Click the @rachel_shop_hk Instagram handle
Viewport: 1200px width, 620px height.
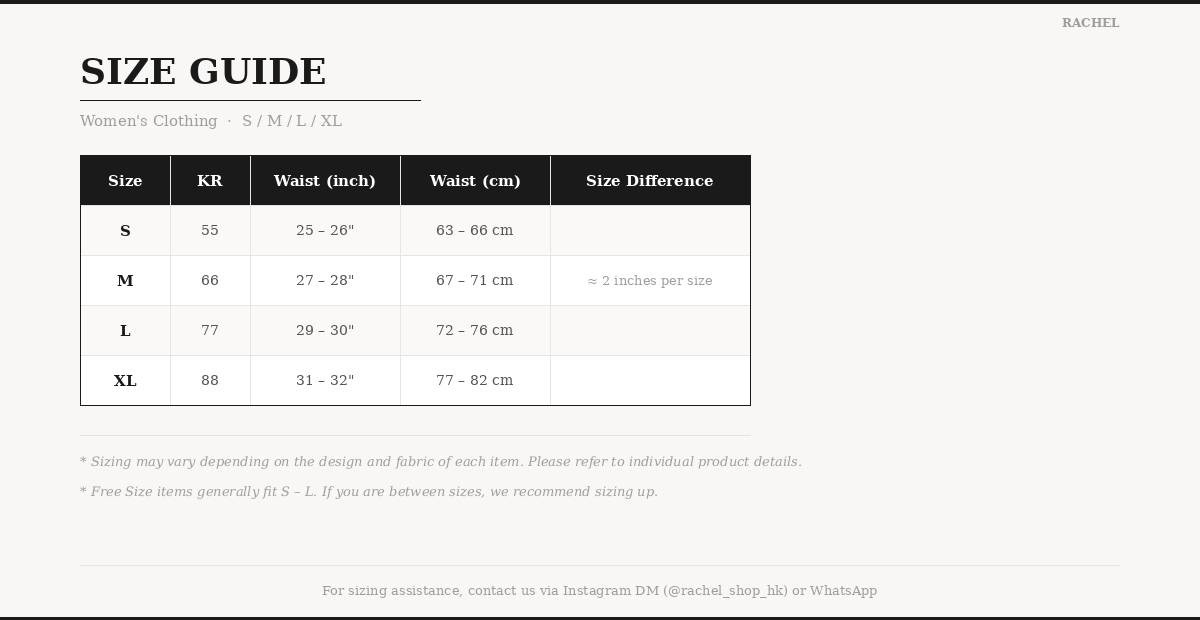click(x=725, y=591)
